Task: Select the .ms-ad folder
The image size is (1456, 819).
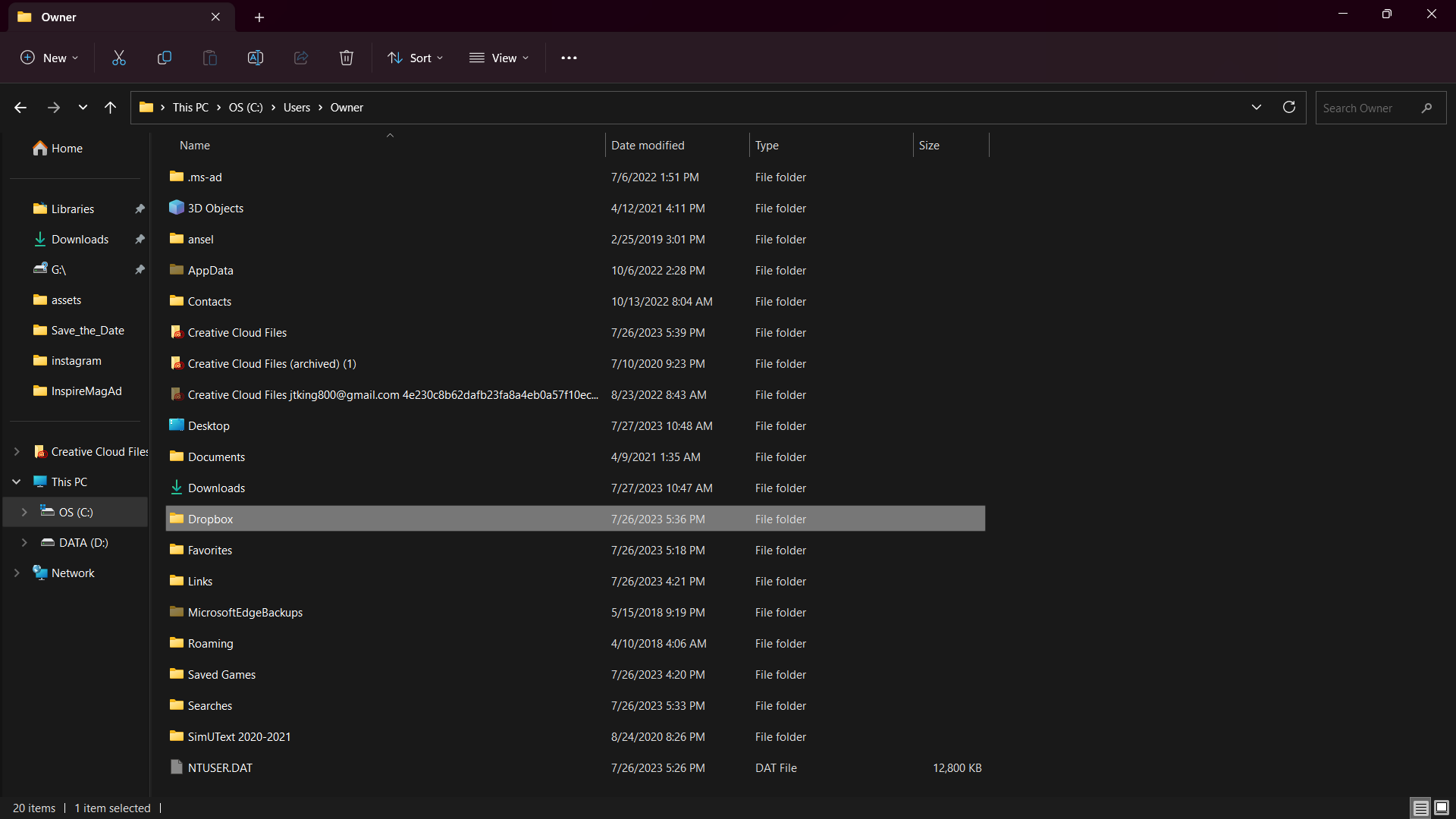Action: click(x=576, y=177)
